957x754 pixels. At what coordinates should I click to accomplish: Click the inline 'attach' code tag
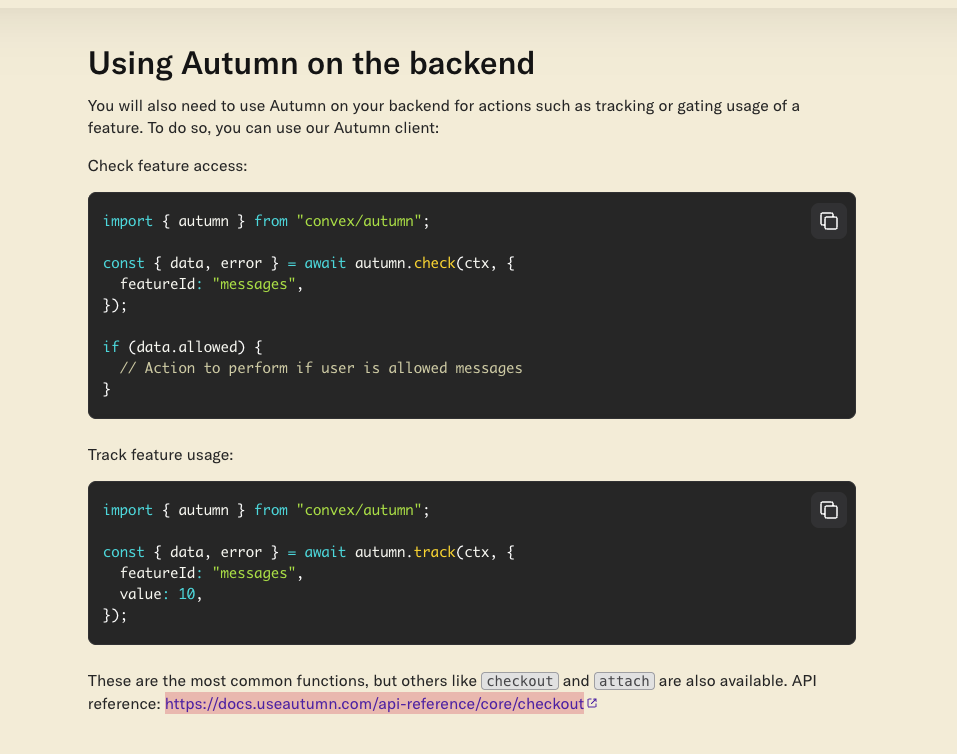624,681
